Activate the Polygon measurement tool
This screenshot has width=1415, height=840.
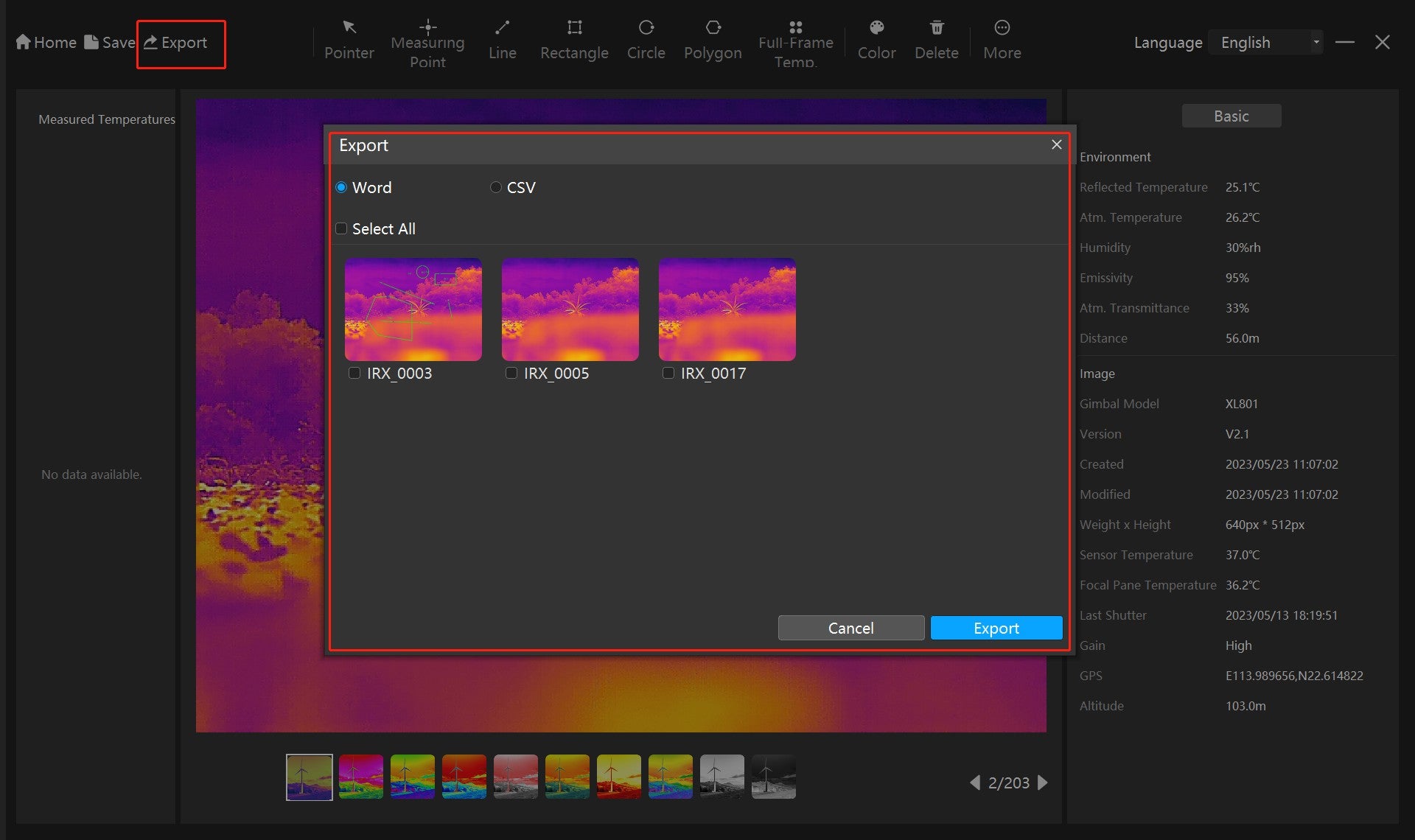(x=712, y=38)
